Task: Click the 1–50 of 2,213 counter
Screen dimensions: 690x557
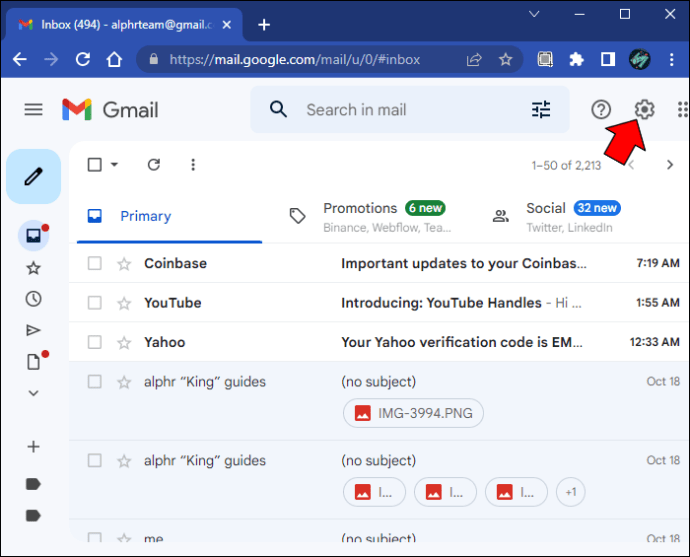Action: (566, 165)
